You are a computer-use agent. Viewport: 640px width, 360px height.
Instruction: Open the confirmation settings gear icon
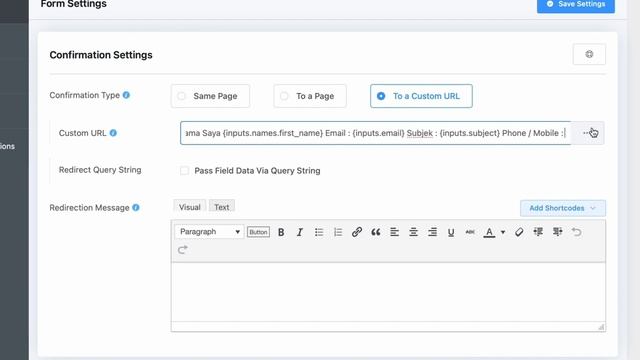pos(589,54)
